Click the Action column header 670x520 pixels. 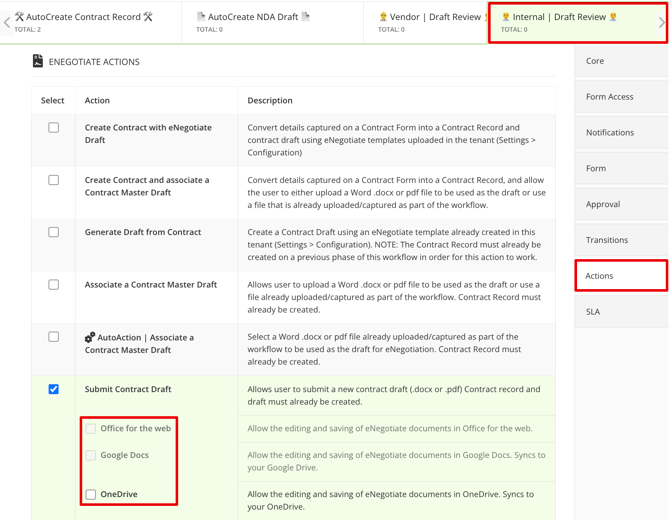(97, 100)
